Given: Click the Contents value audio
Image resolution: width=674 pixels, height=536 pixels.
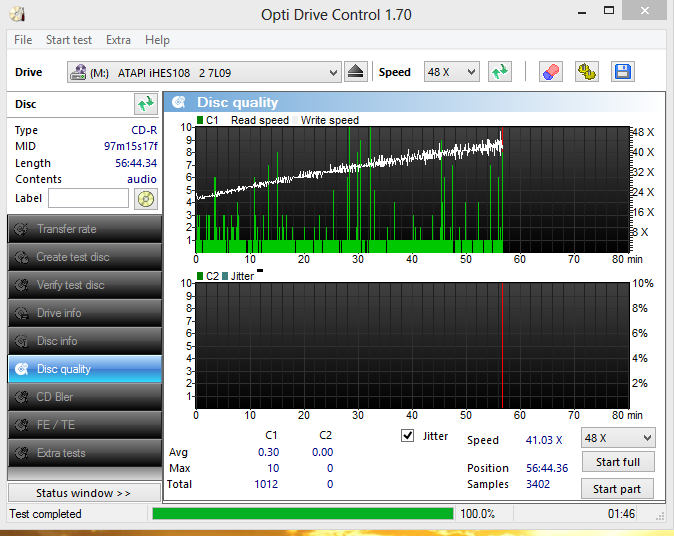Looking at the screenshot, I should click(x=142, y=179).
